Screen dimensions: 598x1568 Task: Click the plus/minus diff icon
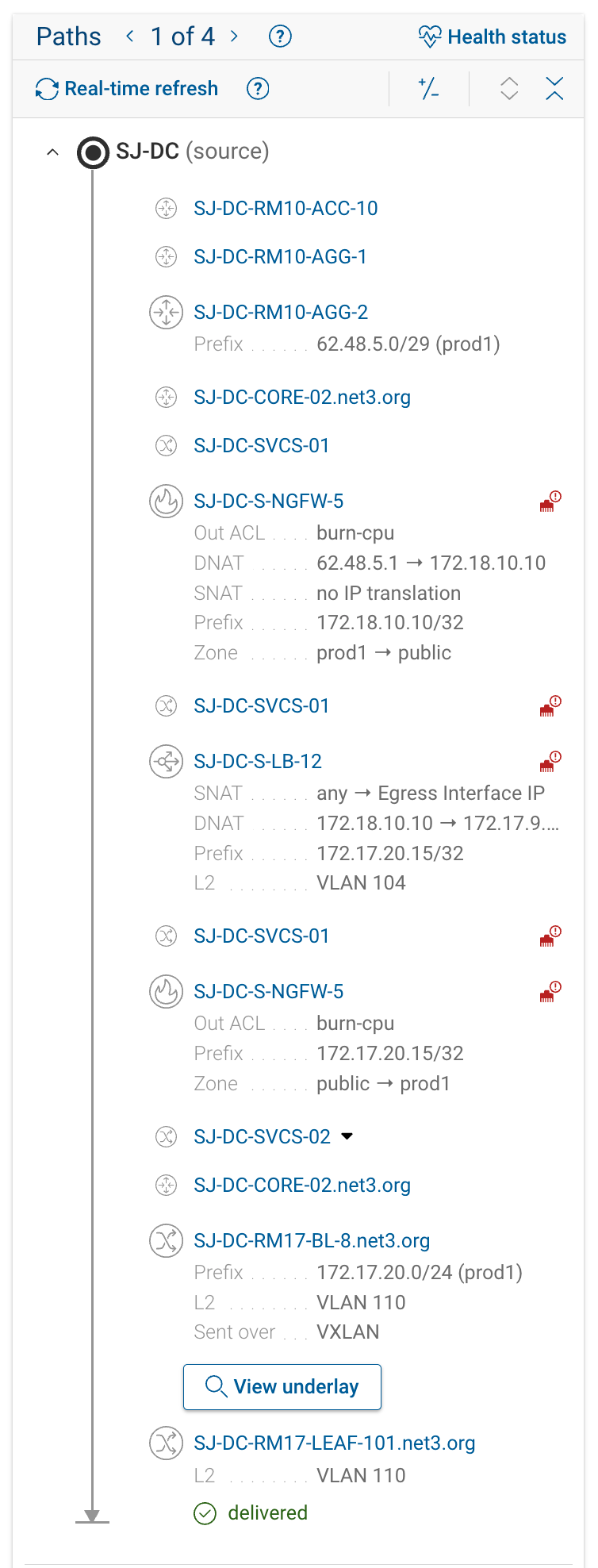(x=429, y=89)
